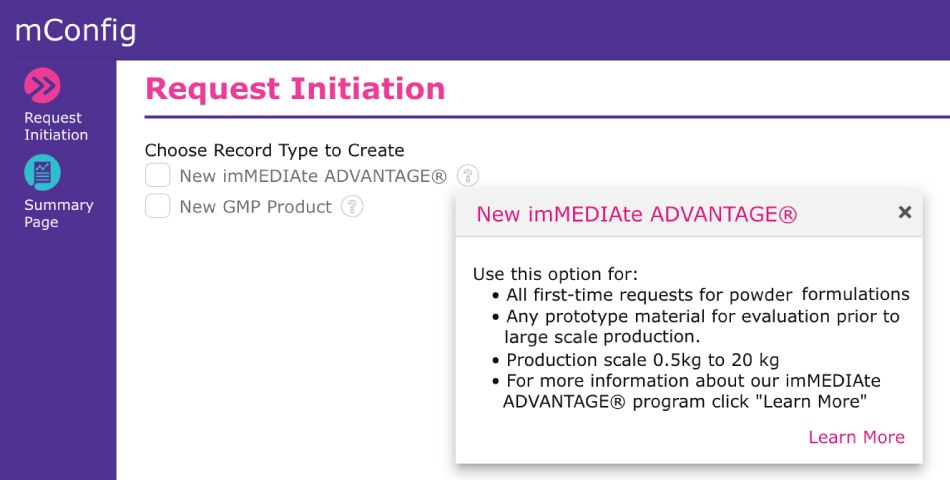950x480 pixels.
Task: Click the 'Choose Record Type to Create' text
Action: click(274, 150)
